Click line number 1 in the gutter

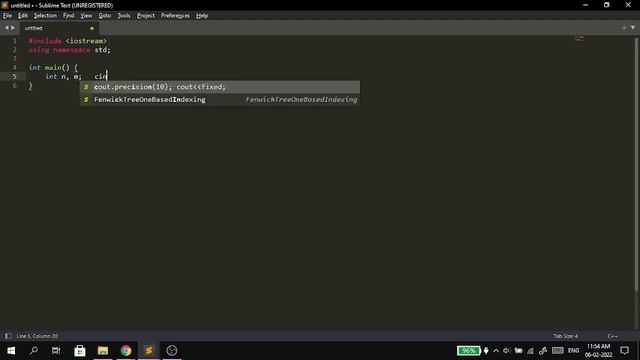point(14,41)
